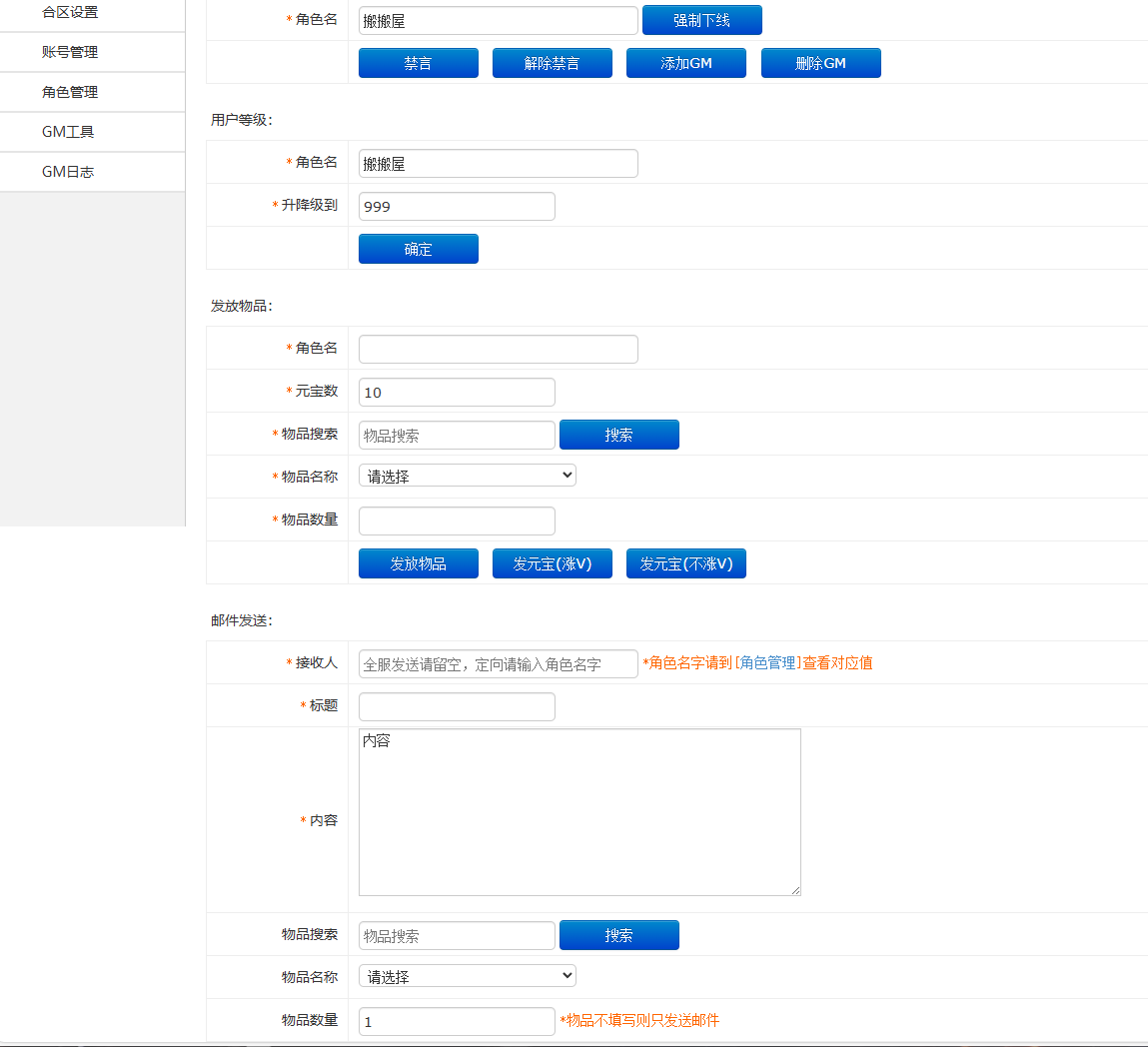Click the 发元宝(不涨V) button
Screen dimensions: 1148x1047
coord(685,563)
